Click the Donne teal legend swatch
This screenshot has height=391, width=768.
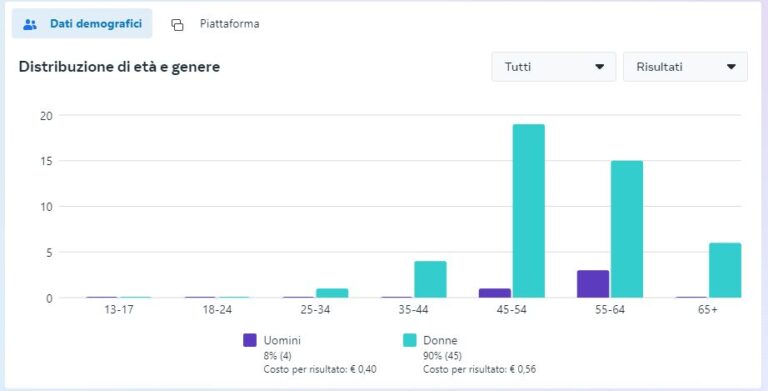pos(409,340)
